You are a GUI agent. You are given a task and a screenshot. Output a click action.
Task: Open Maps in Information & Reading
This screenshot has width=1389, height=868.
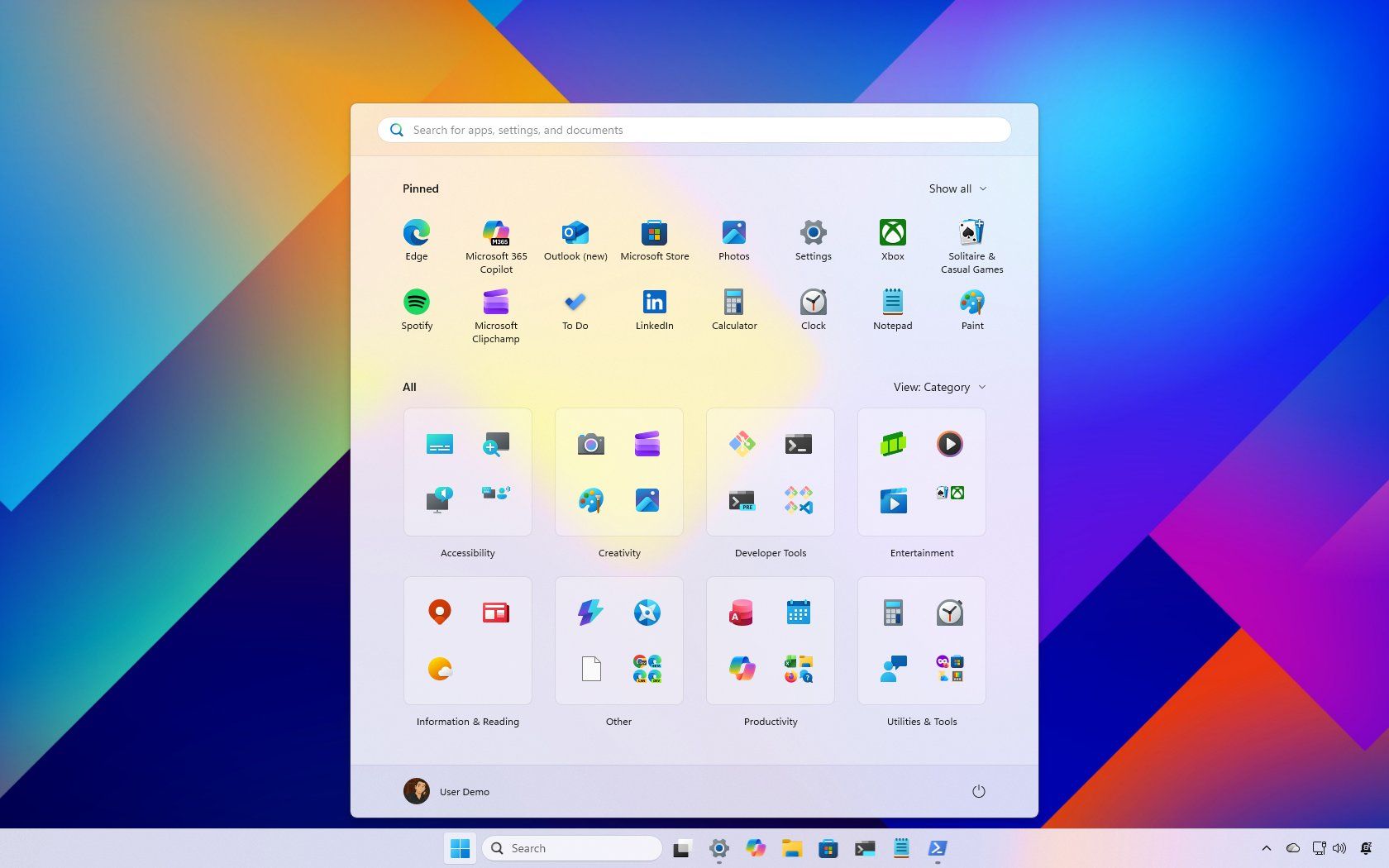click(x=440, y=613)
